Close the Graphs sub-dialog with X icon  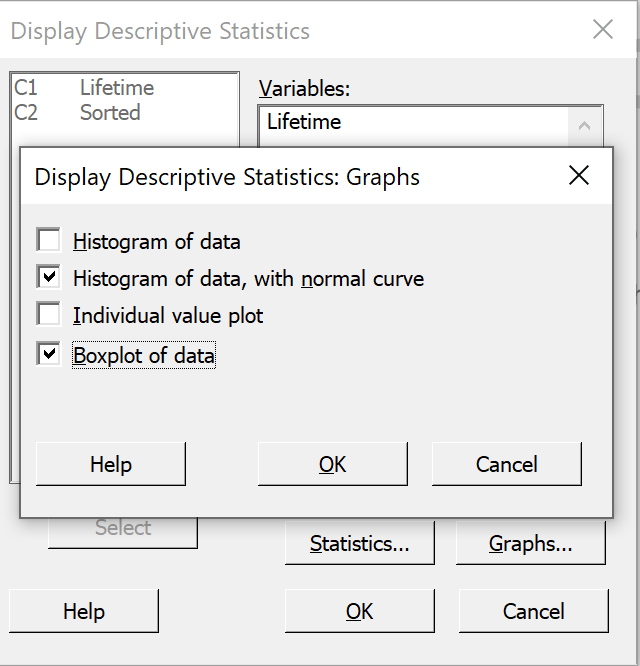click(x=579, y=175)
